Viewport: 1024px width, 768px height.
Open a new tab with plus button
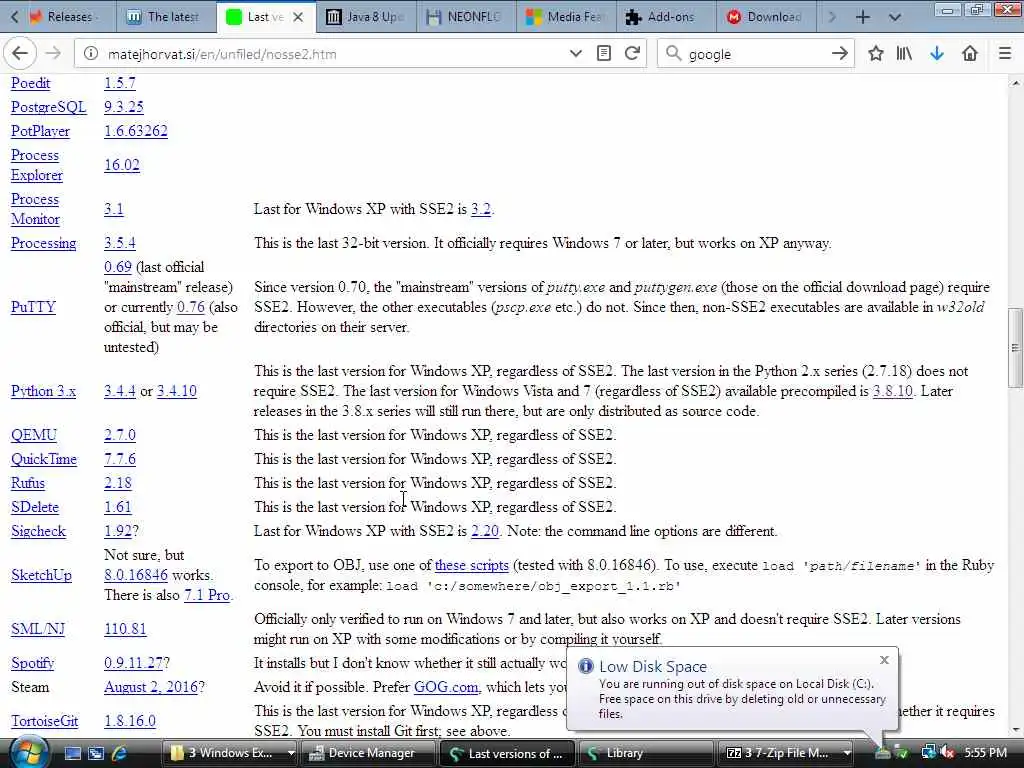[863, 17]
